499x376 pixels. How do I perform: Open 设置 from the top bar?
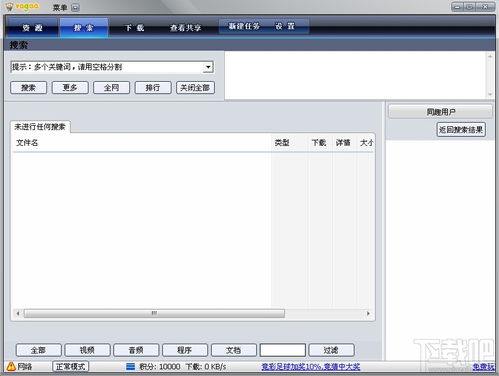click(285, 26)
